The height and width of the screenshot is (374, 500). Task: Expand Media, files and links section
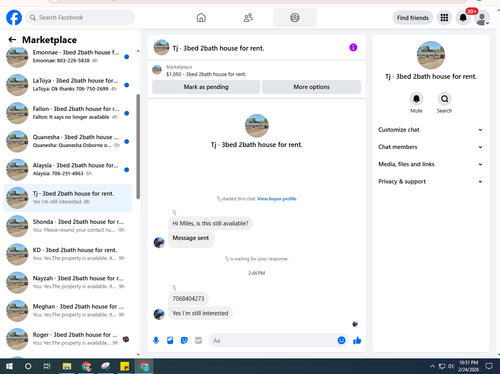click(x=430, y=164)
